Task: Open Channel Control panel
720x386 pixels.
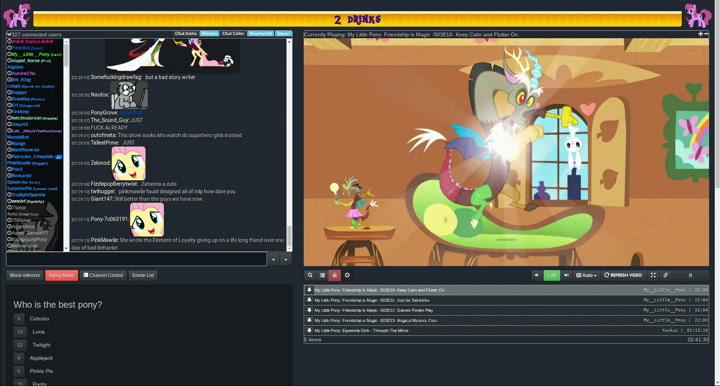Action: (103, 275)
